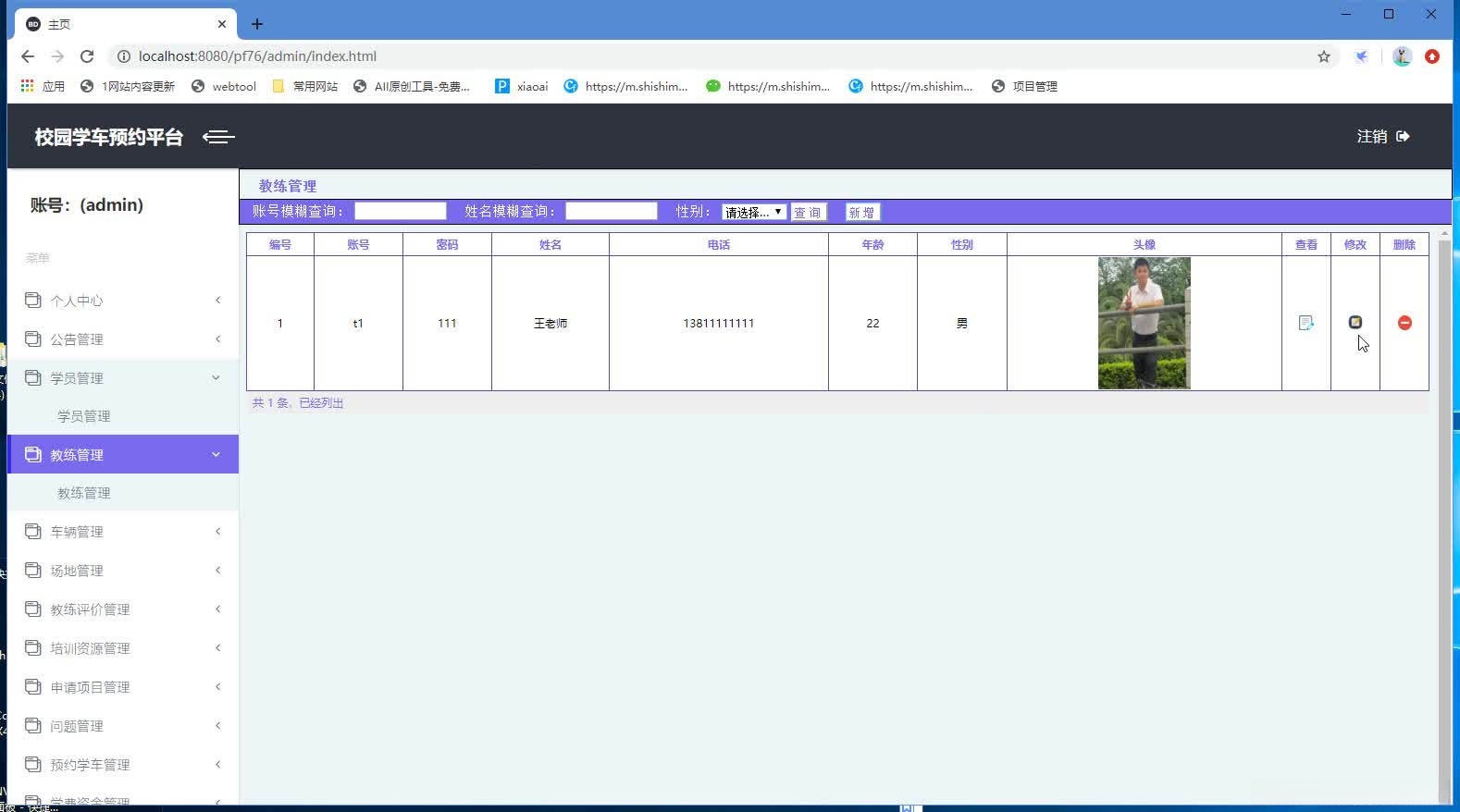The height and width of the screenshot is (812, 1460).
Task: Click the 申请项目管理 menu icon
Action: click(x=33, y=686)
